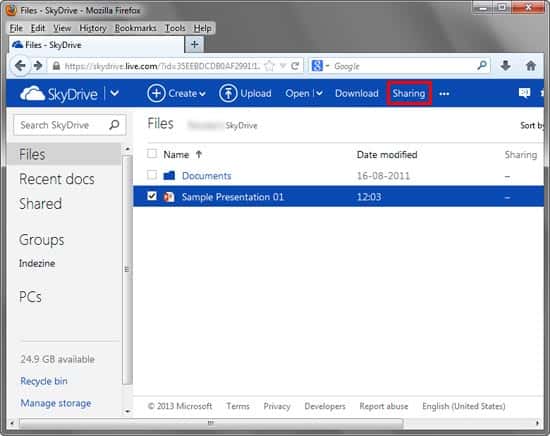Change language via English (United States)
Viewport: 550px width, 436px height.
464,406
